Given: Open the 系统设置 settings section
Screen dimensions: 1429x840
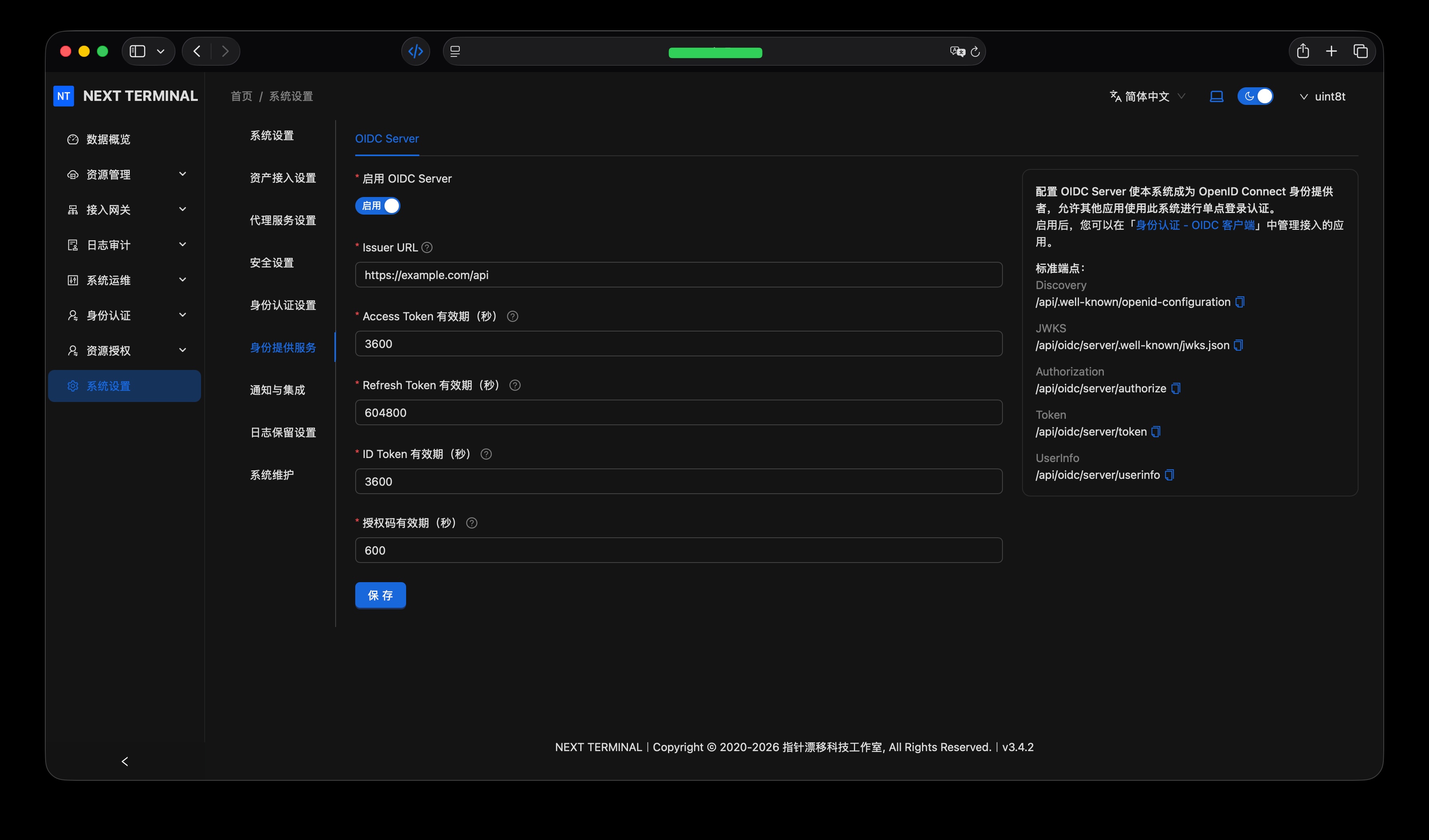Looking at the screenshot, I should click(x=272, y=135).
